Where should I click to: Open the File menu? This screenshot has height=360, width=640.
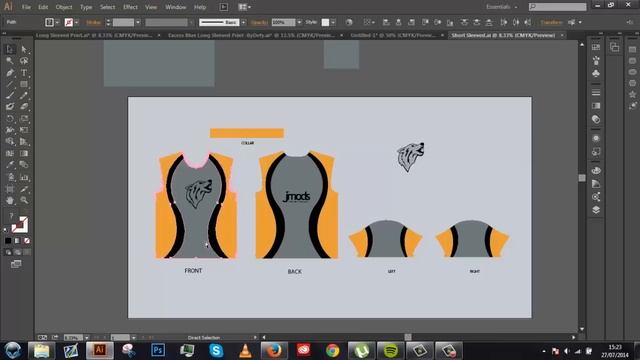pyautogui.click(x=26, y=7)
